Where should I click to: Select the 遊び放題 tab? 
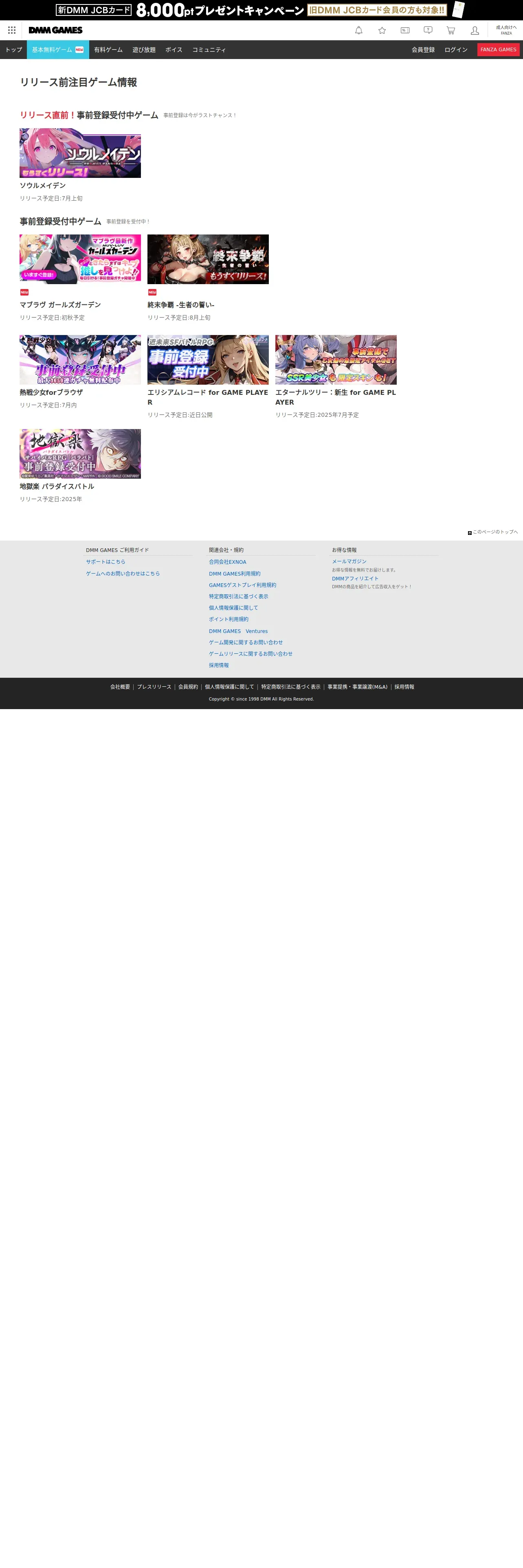click(x=144, y=50)
